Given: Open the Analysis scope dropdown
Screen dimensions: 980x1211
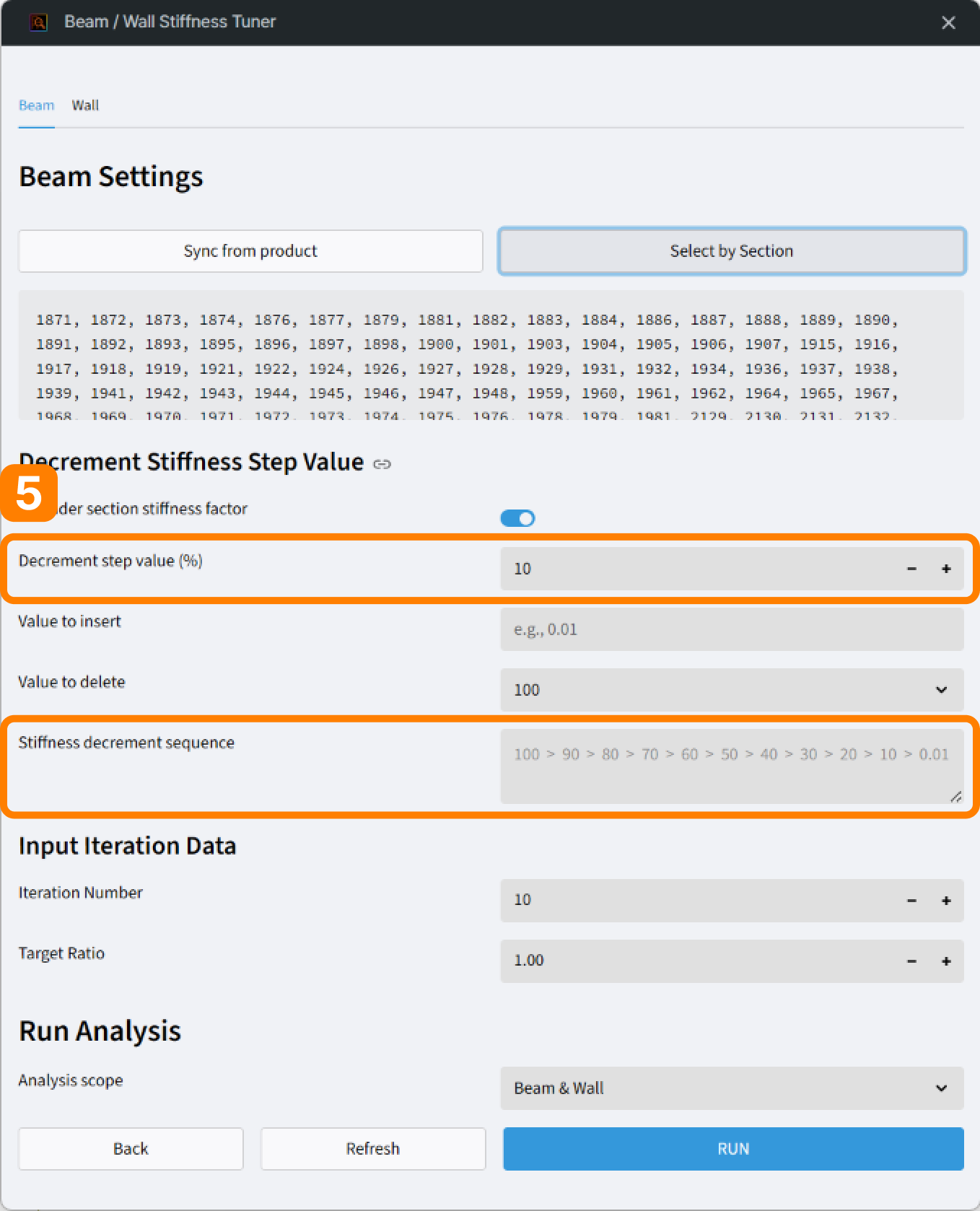Looking at the screenshot, I should coord(732,1088).
